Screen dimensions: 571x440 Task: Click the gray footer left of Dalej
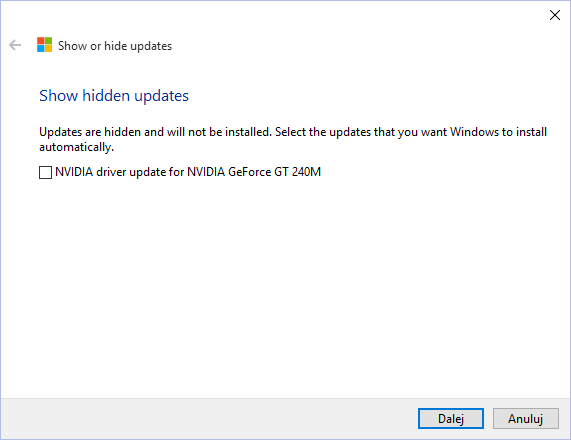coord(208,419)
